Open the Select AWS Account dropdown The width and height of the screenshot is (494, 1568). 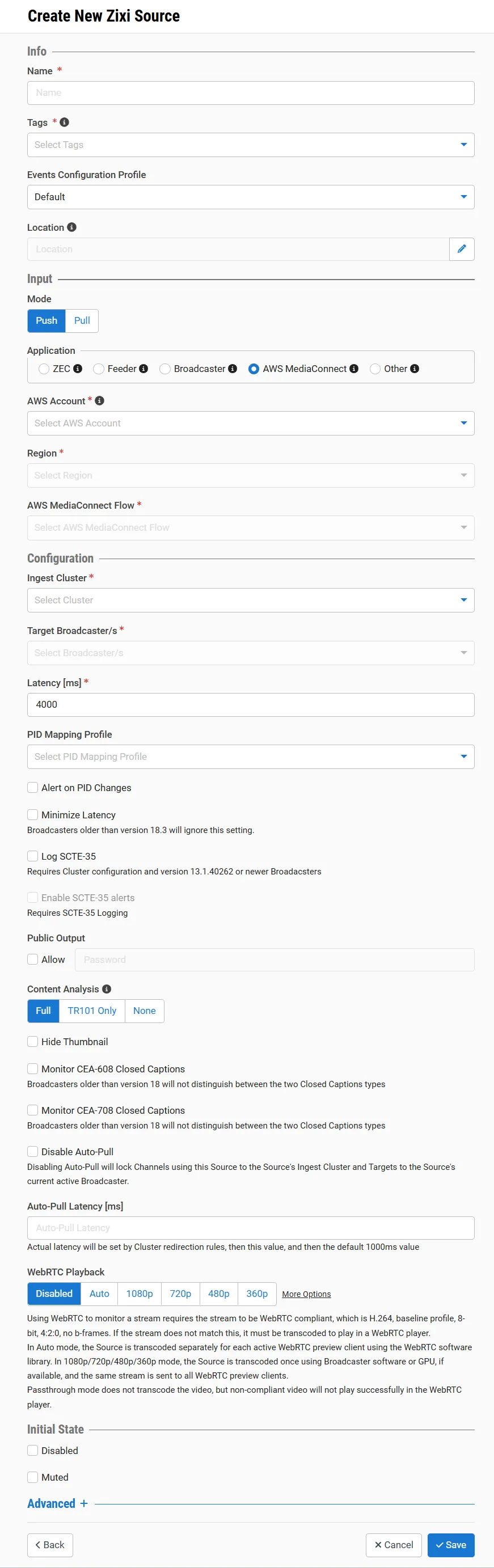tap(251, 423)
